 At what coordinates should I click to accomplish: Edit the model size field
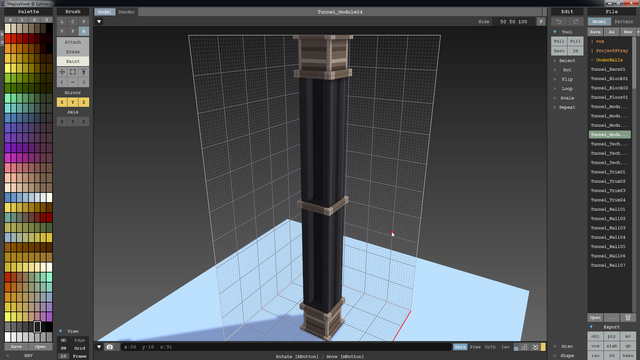pos(513,22)
